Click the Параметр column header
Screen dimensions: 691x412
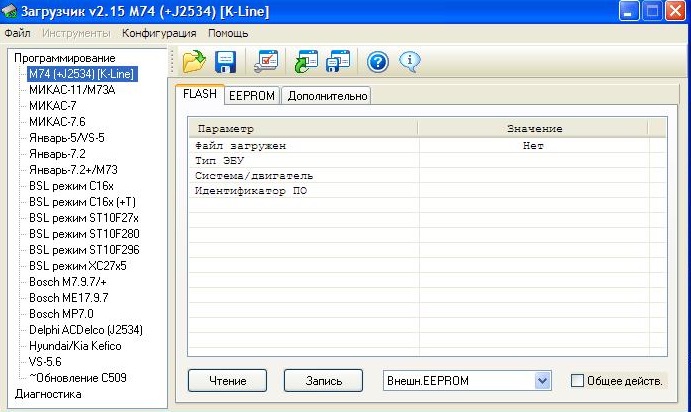303,129
